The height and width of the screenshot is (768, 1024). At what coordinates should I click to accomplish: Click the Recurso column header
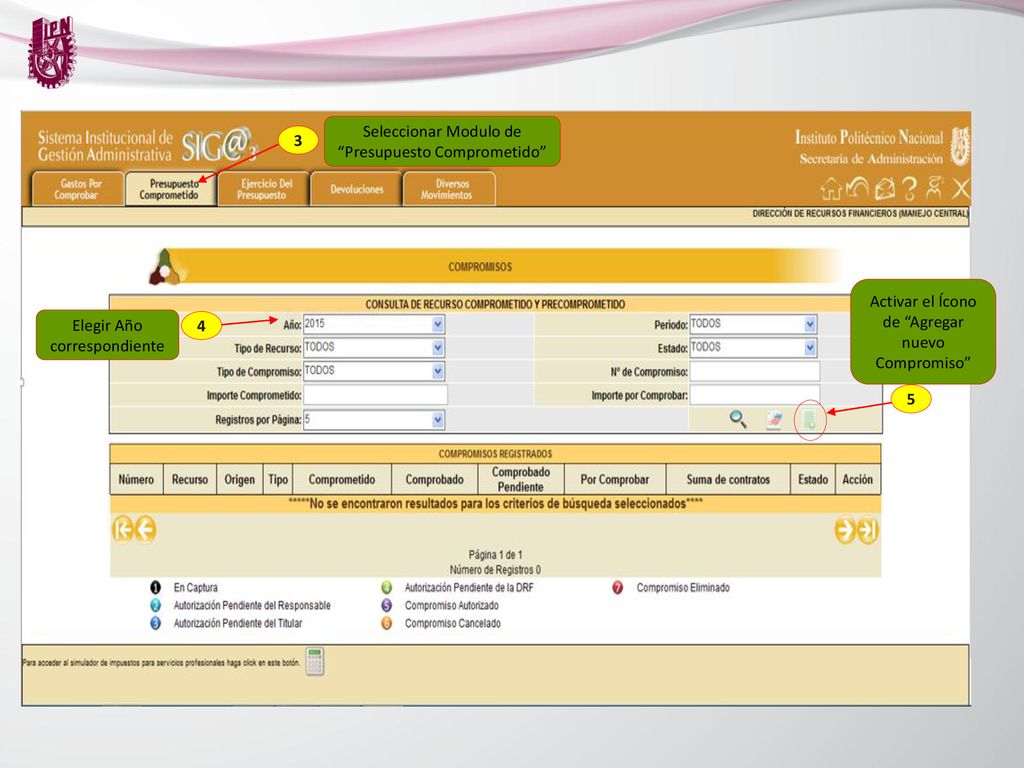189,479
